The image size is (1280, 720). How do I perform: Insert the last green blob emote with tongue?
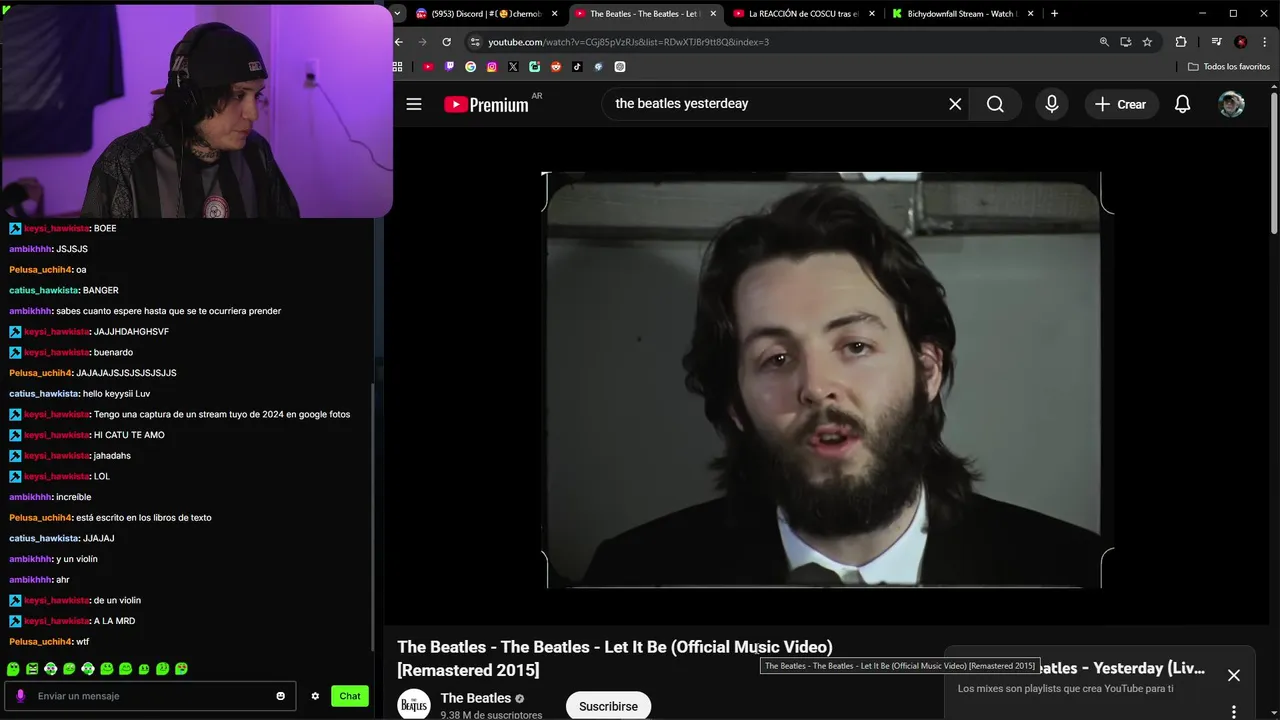pyautogui.click(x=181, y=668)
